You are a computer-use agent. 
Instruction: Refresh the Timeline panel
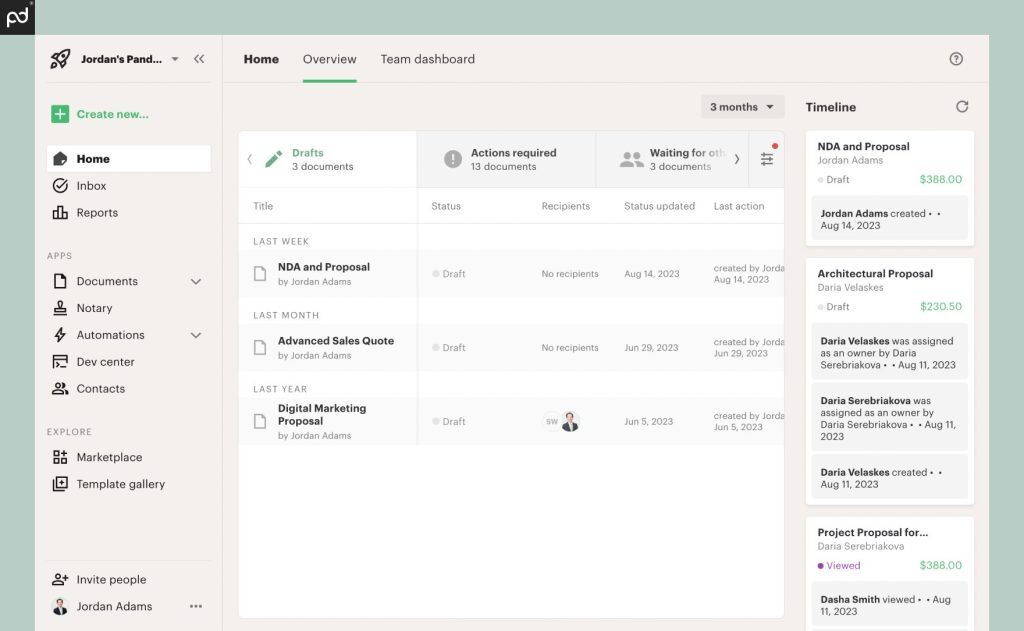[962, 107]
